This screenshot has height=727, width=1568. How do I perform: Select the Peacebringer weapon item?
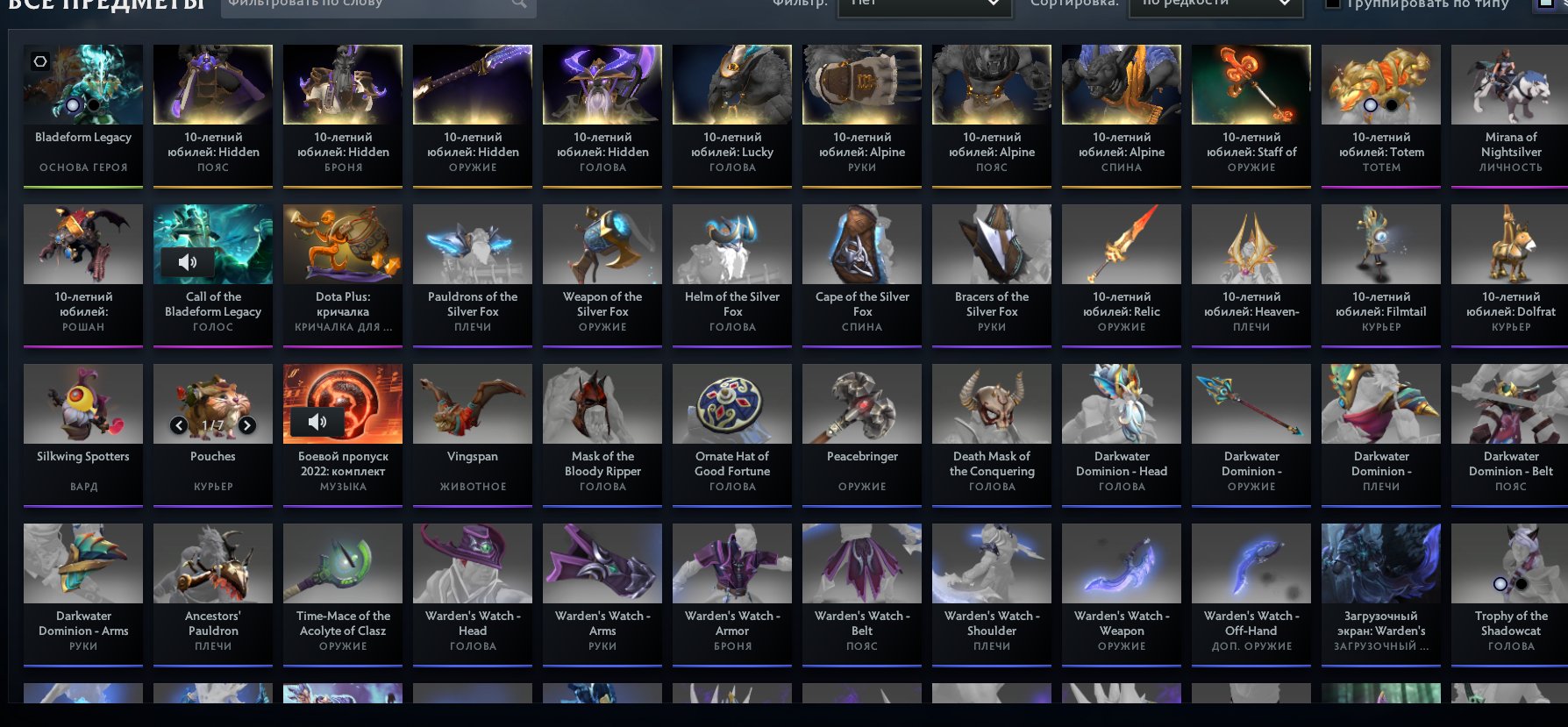862,435
